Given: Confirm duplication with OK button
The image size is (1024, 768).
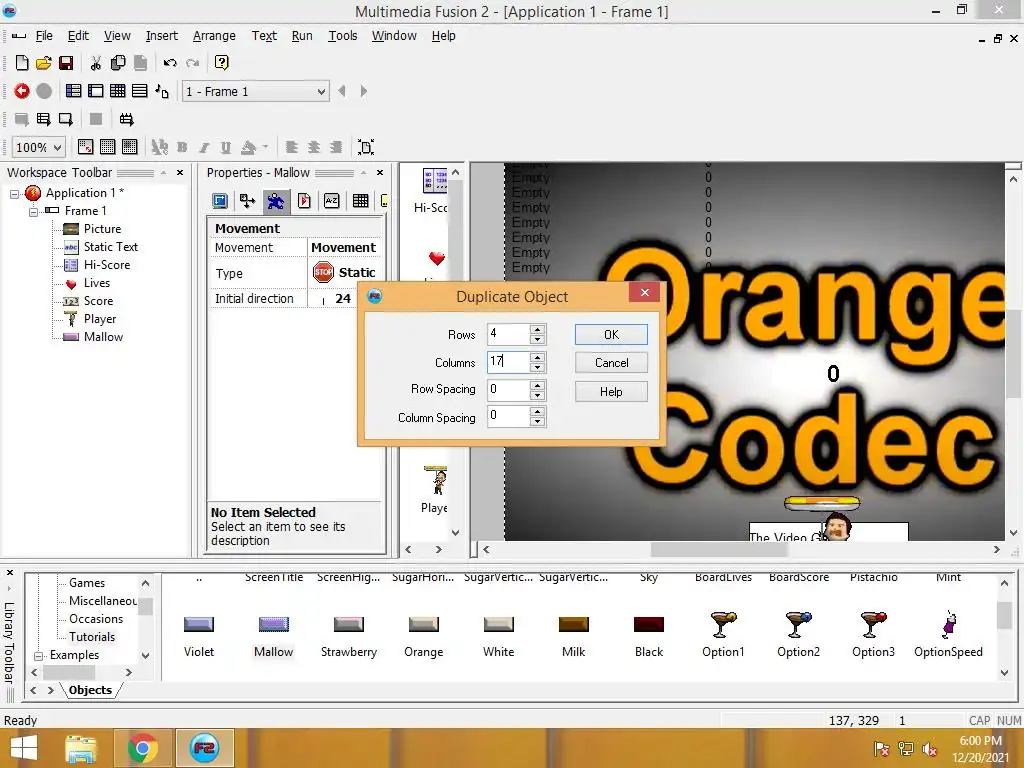Looking at the screenshot, I should [x=611, y=334].
